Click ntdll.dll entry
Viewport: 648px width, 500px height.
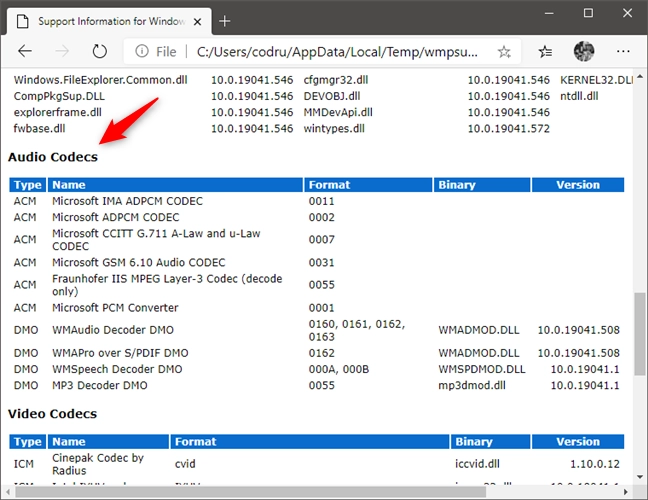[579, 96]
